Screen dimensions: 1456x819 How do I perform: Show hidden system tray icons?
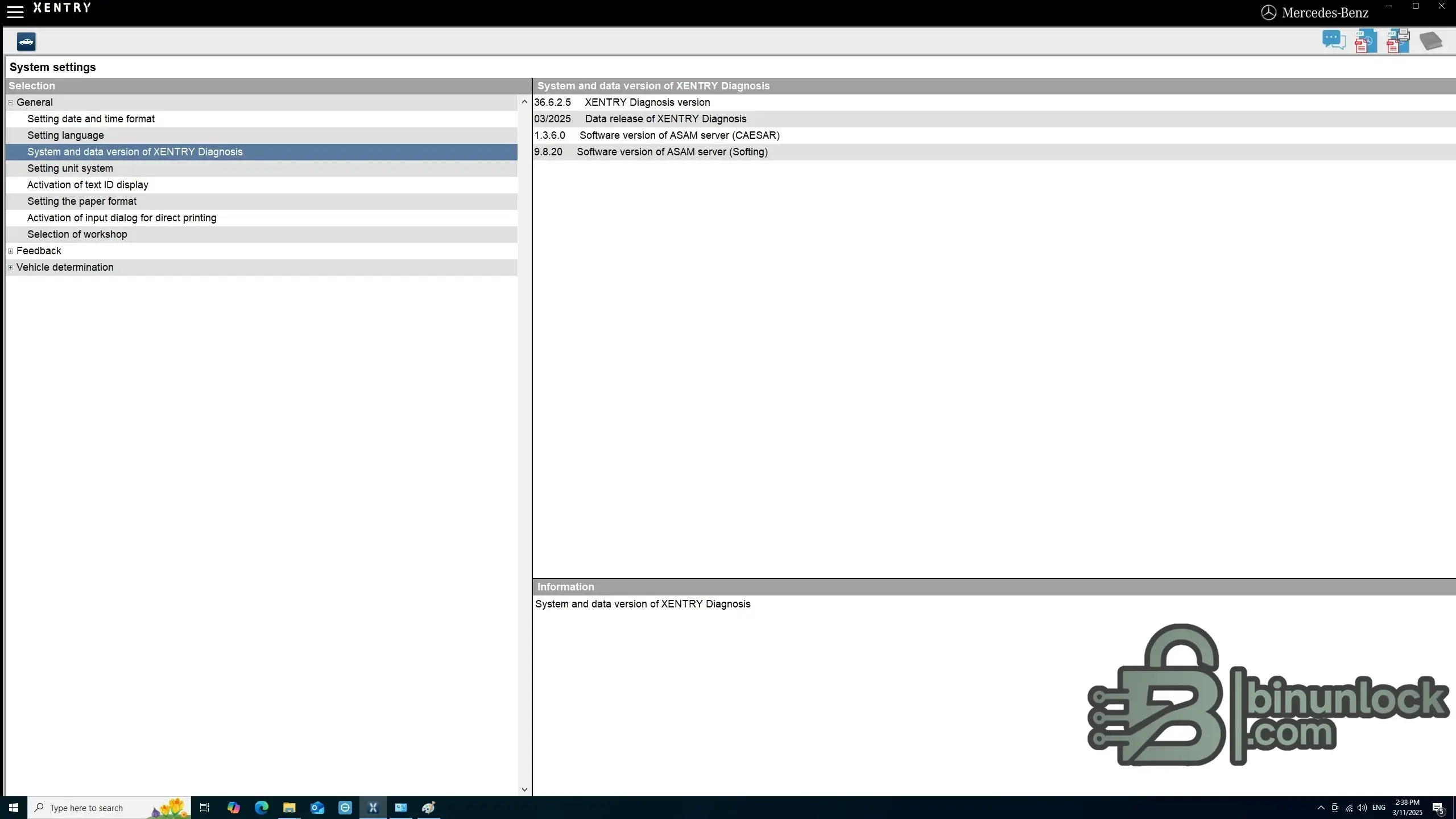1321,808
